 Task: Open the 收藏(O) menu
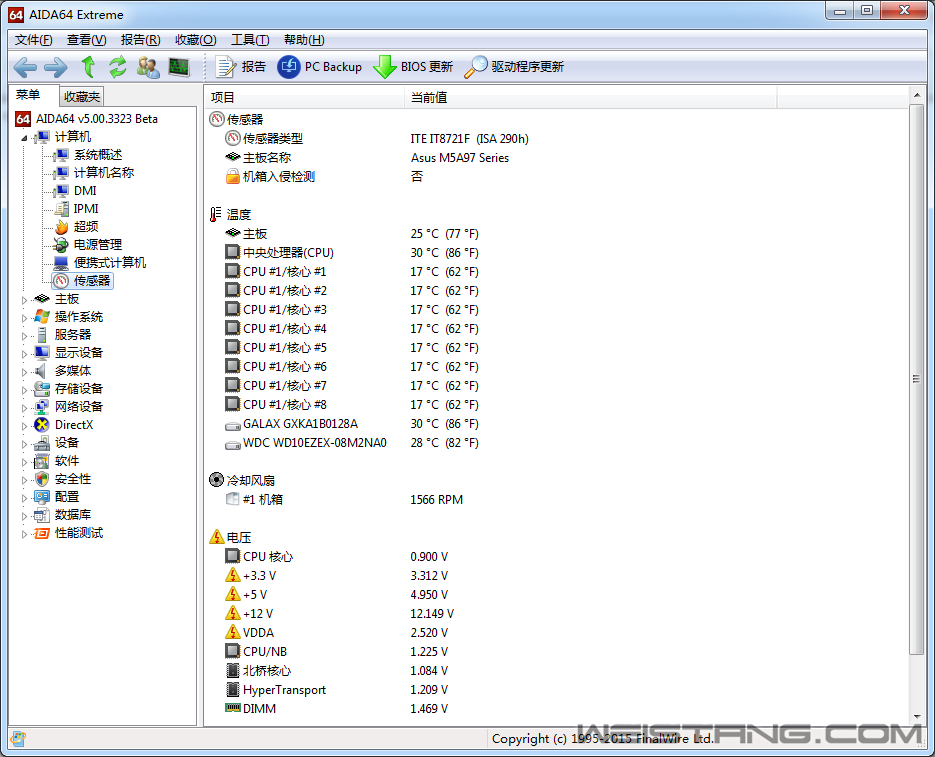pyautogui.click(x=196, y=40)
